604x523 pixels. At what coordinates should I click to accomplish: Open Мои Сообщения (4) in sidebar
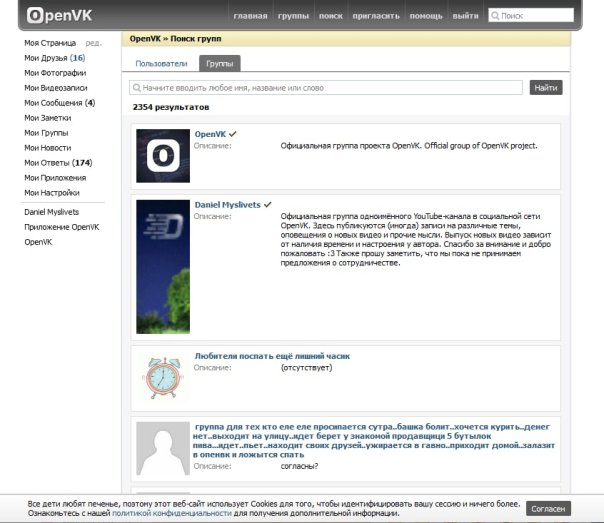(x=60, y=103)
